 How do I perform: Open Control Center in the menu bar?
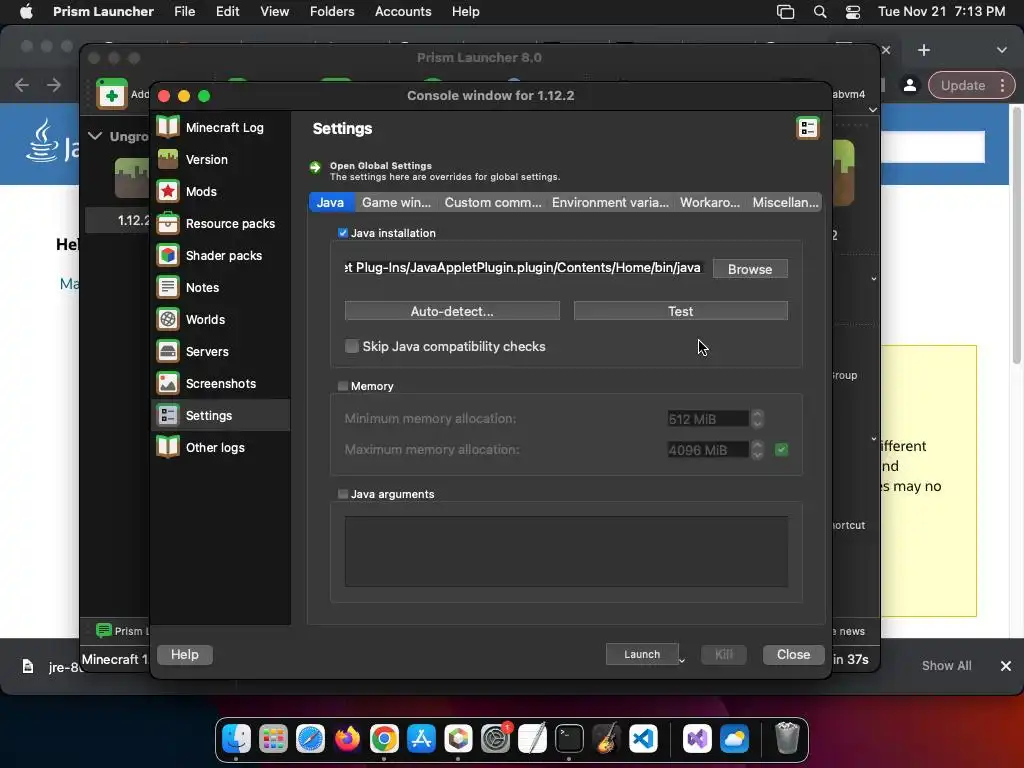click(x=852, y=12)
